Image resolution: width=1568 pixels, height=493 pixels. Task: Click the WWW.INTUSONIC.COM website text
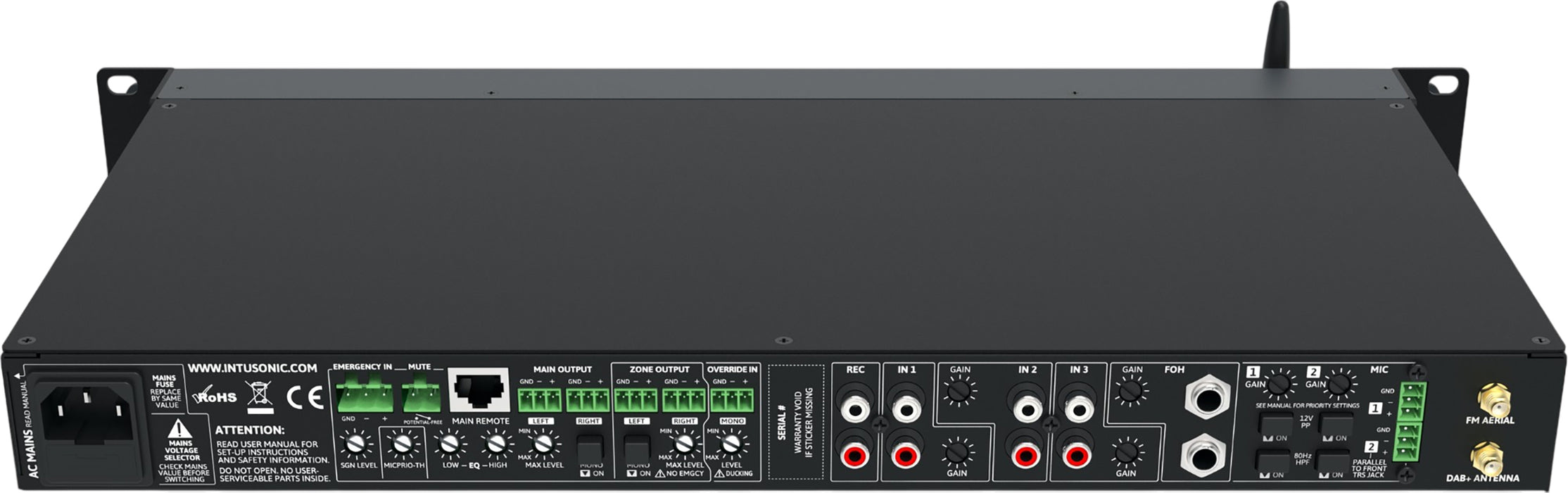tap(252, 368)
